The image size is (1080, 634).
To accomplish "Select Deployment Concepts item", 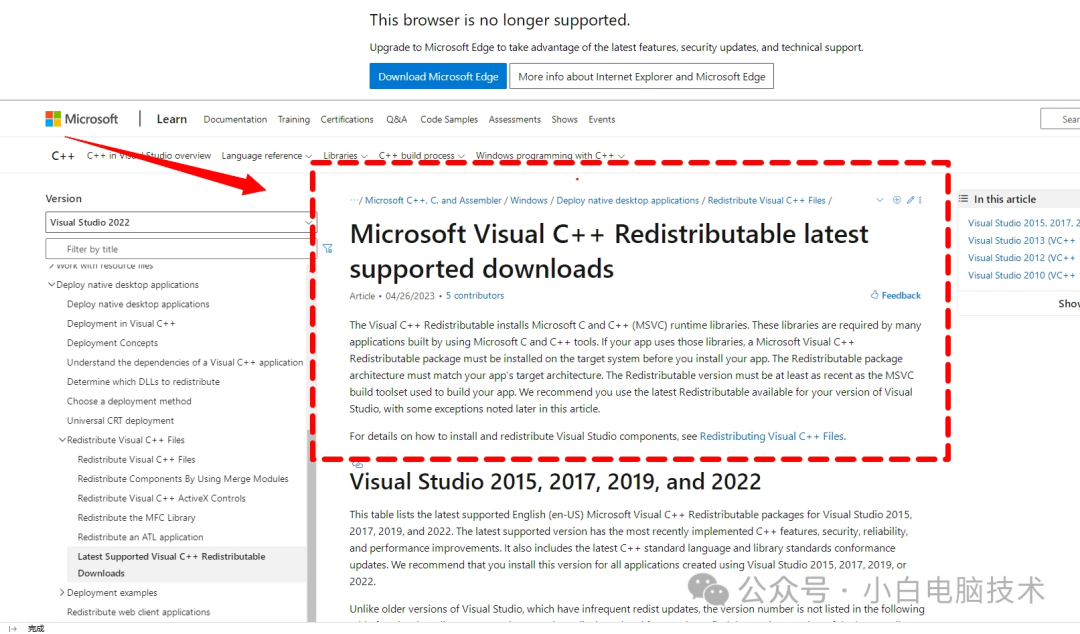I will (x=112, y=342).
